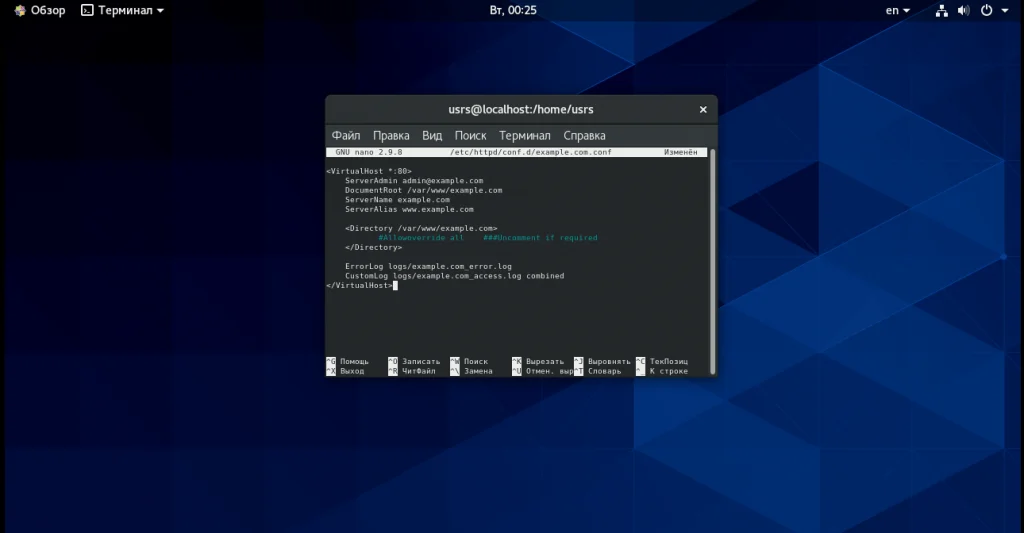
Task: Click the DocumentRoot /var/www/example.com line
Action: point(423,190)
